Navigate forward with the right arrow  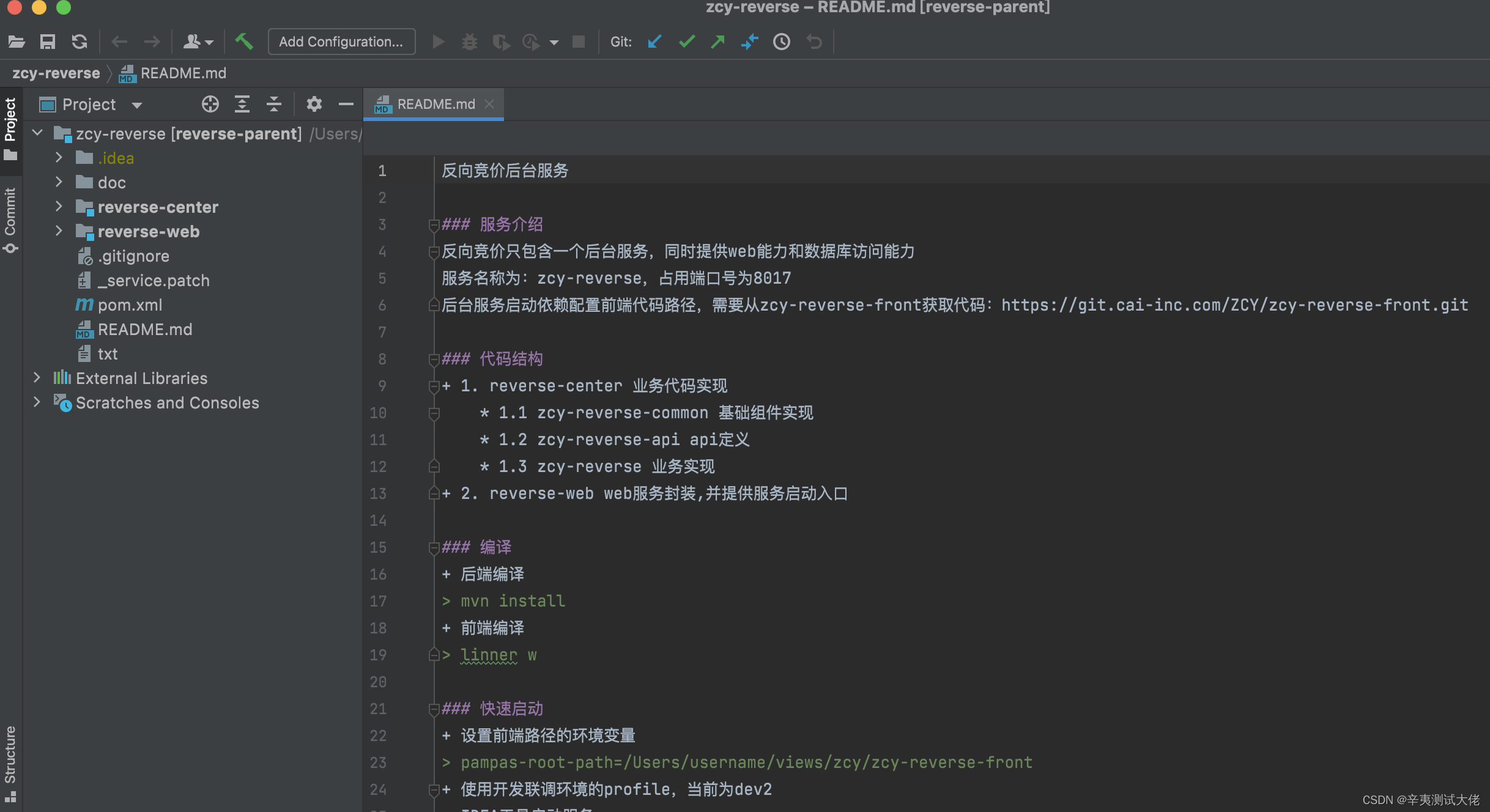coord(152,42)
